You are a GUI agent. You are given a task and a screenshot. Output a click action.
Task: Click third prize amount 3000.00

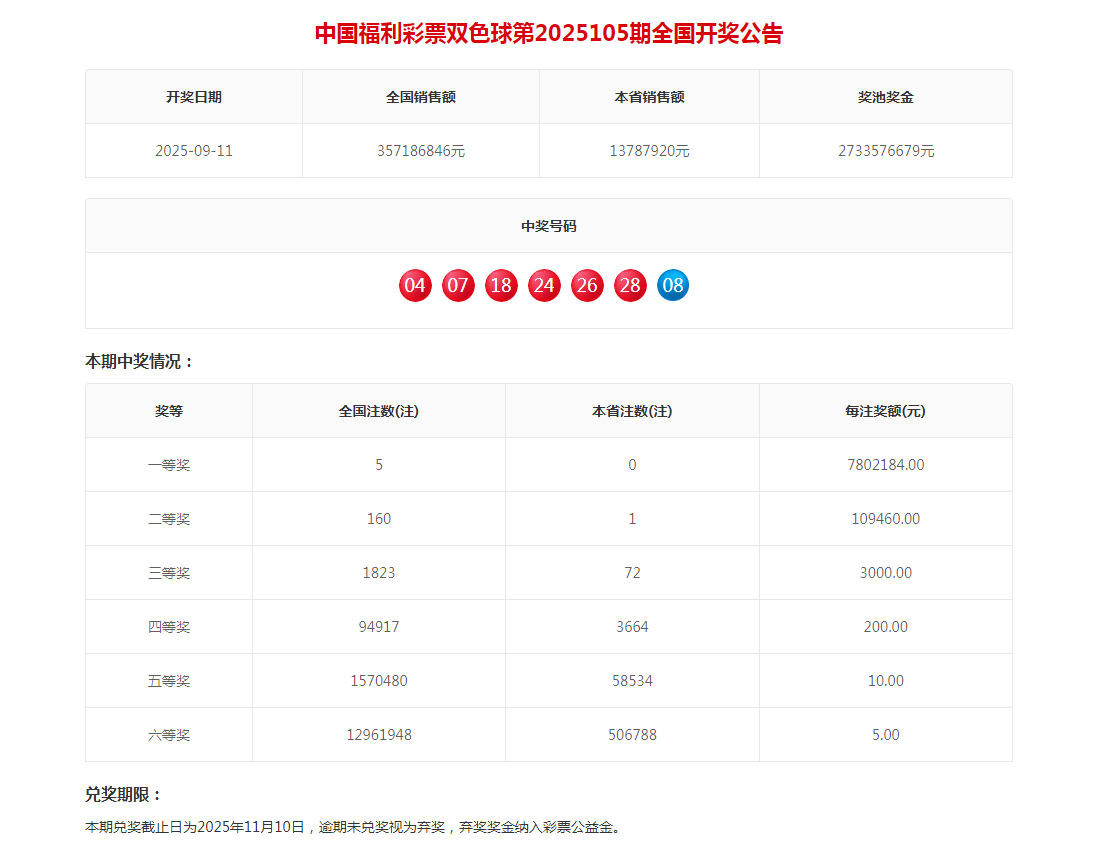pos(886,573)
